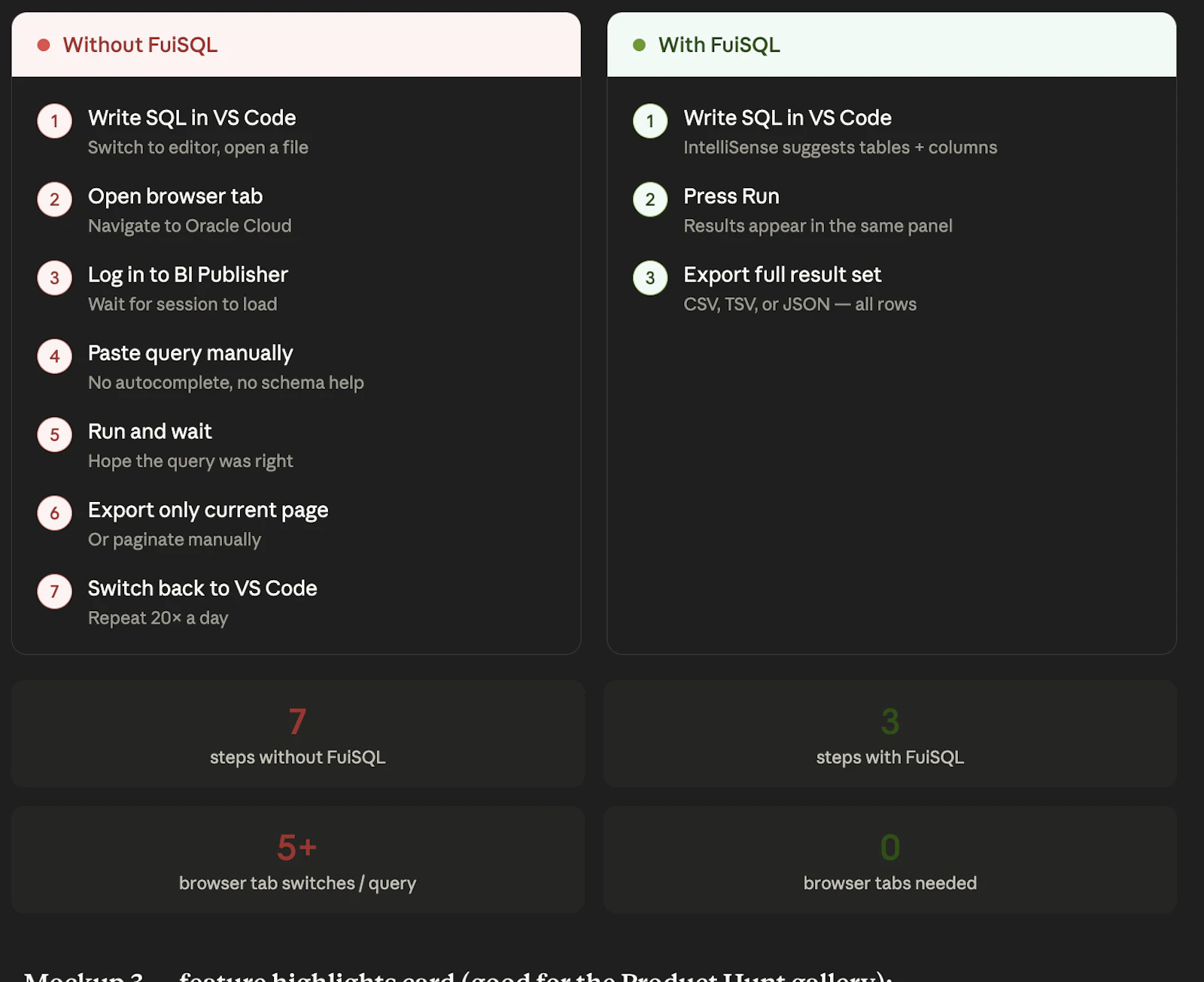Click 'browser tab switches / query' label
The height and width of the screenshot is (982, 1204).
coord(298,883)
